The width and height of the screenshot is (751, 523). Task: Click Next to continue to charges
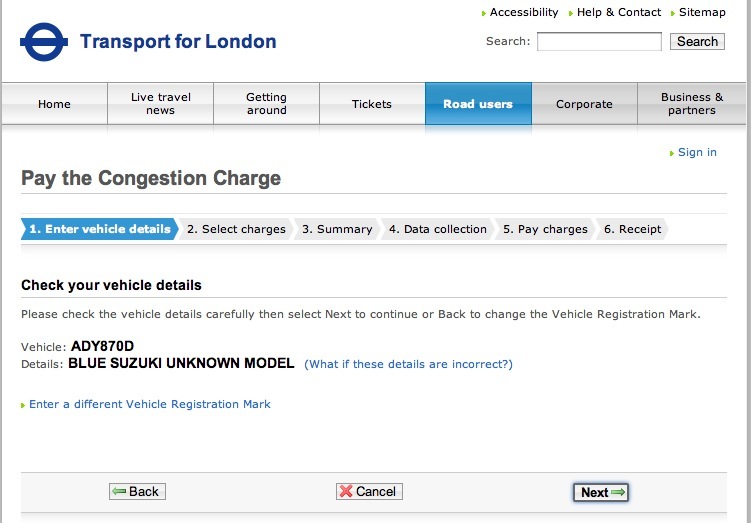point(601,492)
